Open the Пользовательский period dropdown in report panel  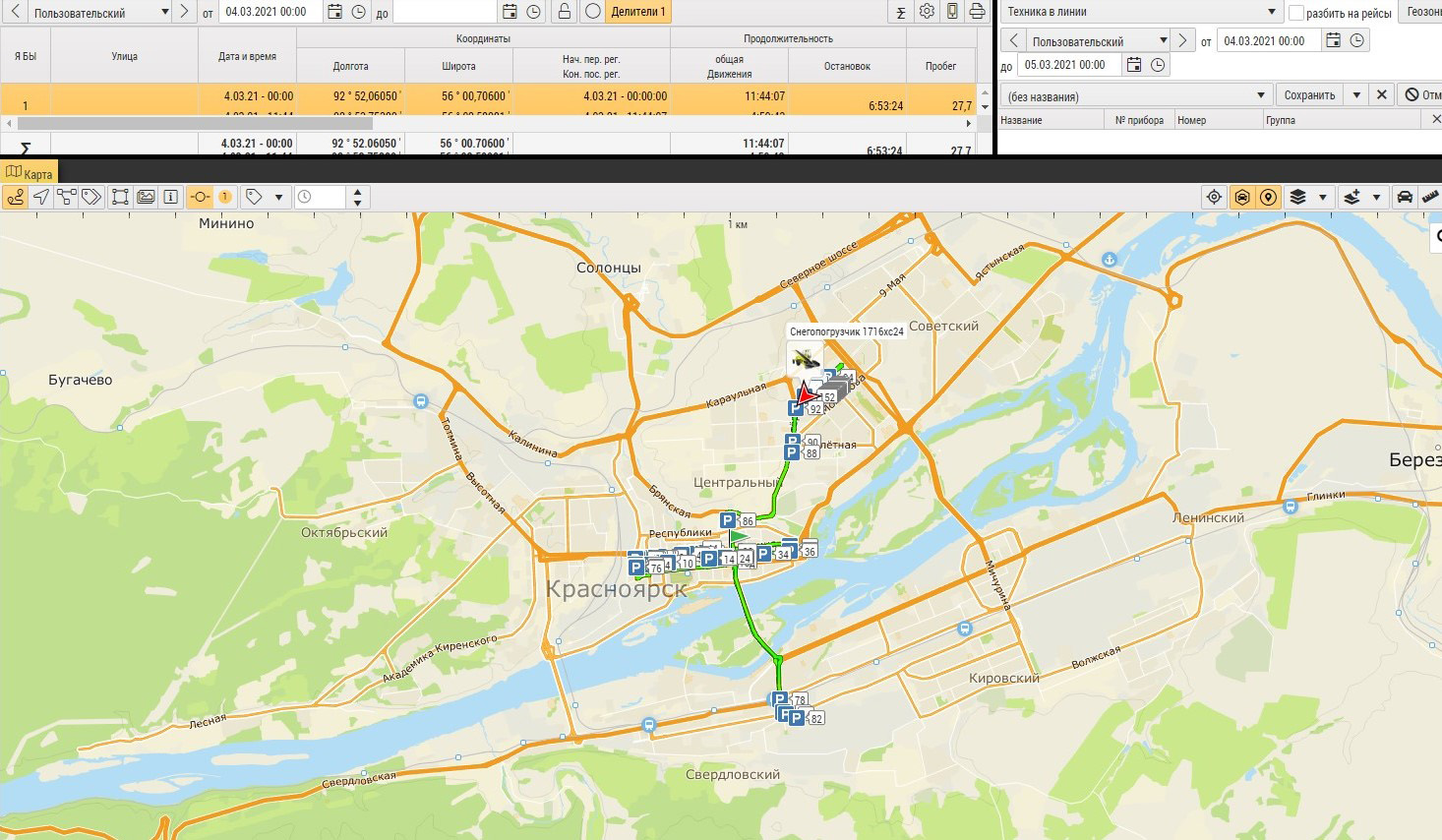point(100,13)
